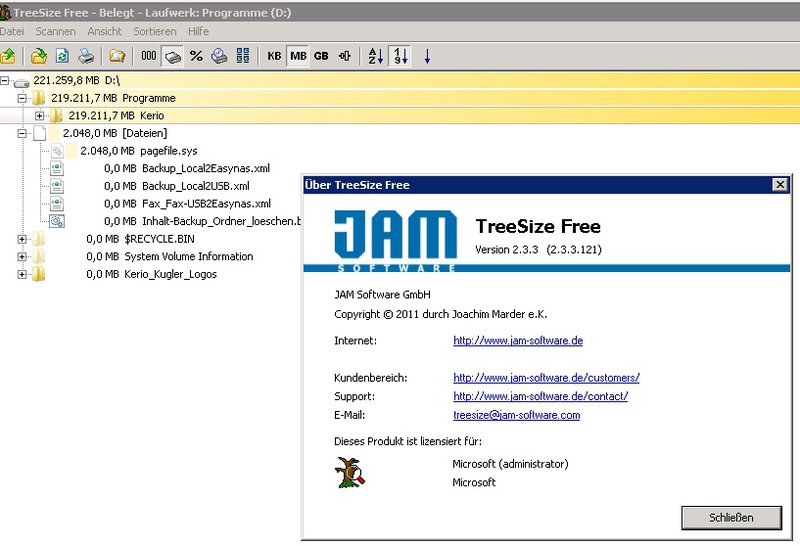
Task: Click the D: drive icon
Action: [x=21, y=82]
